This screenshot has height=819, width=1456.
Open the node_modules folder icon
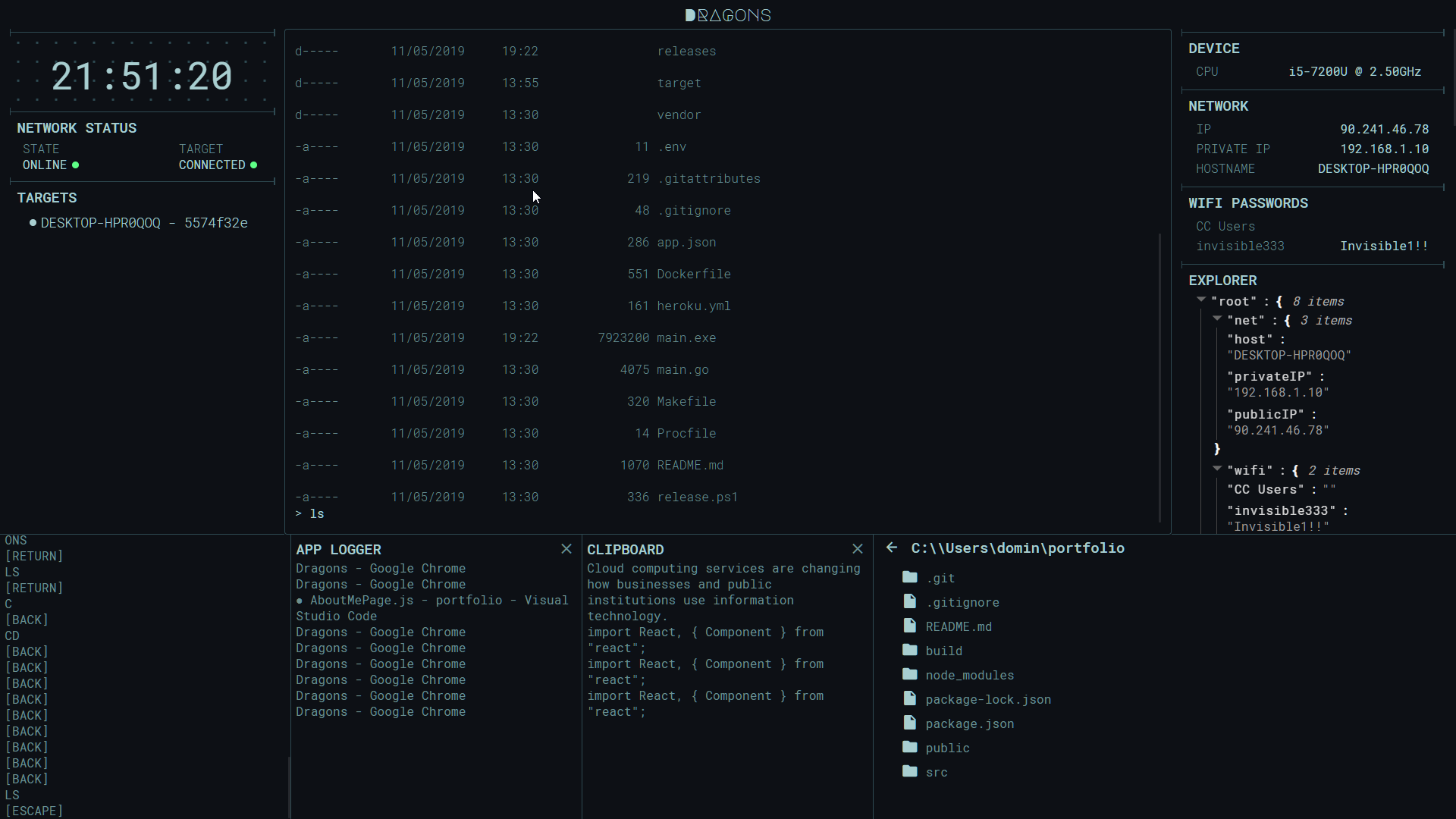pos(910,675)
